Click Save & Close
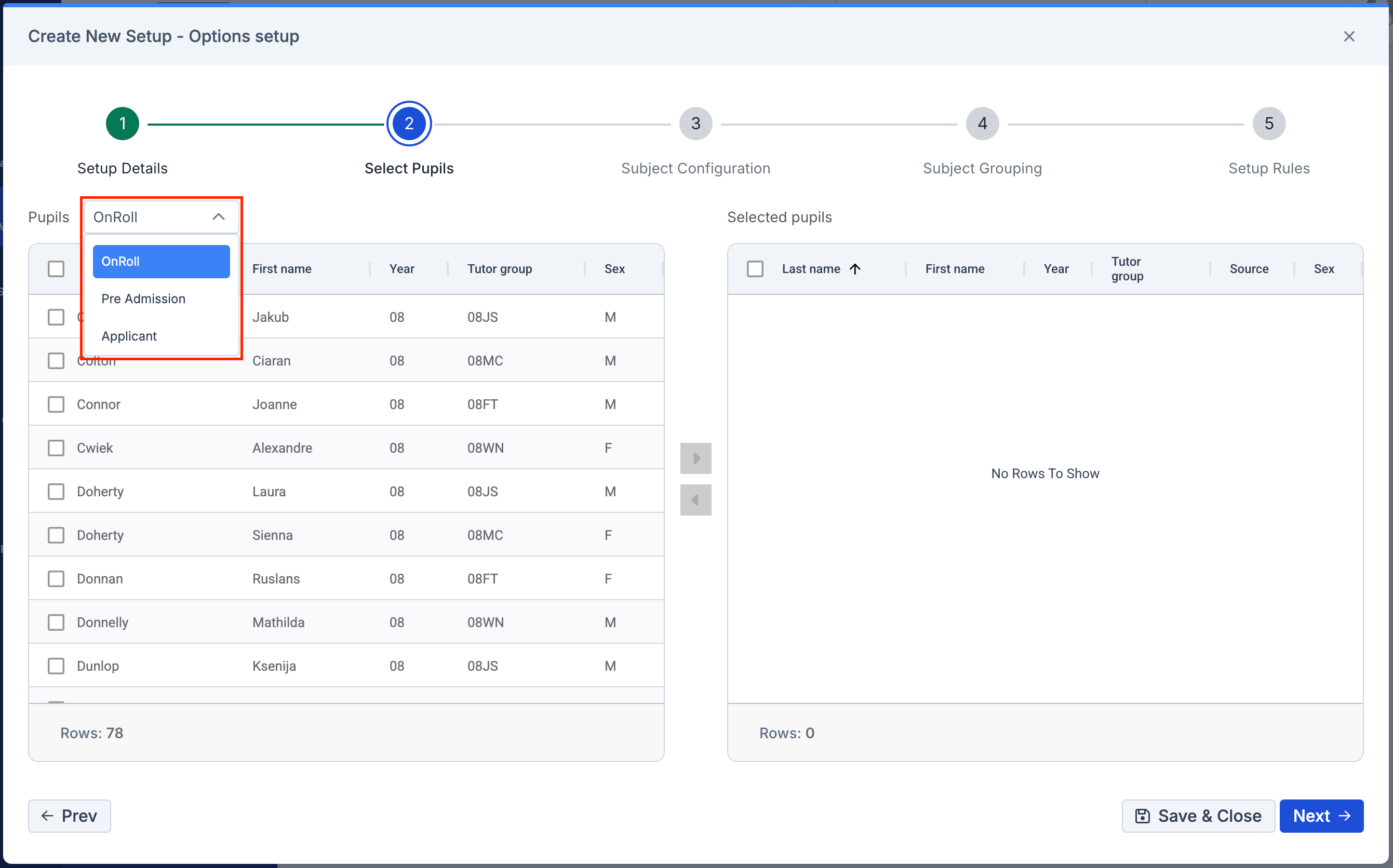Screen dimensions: 1393x868 pos(1198,816)
